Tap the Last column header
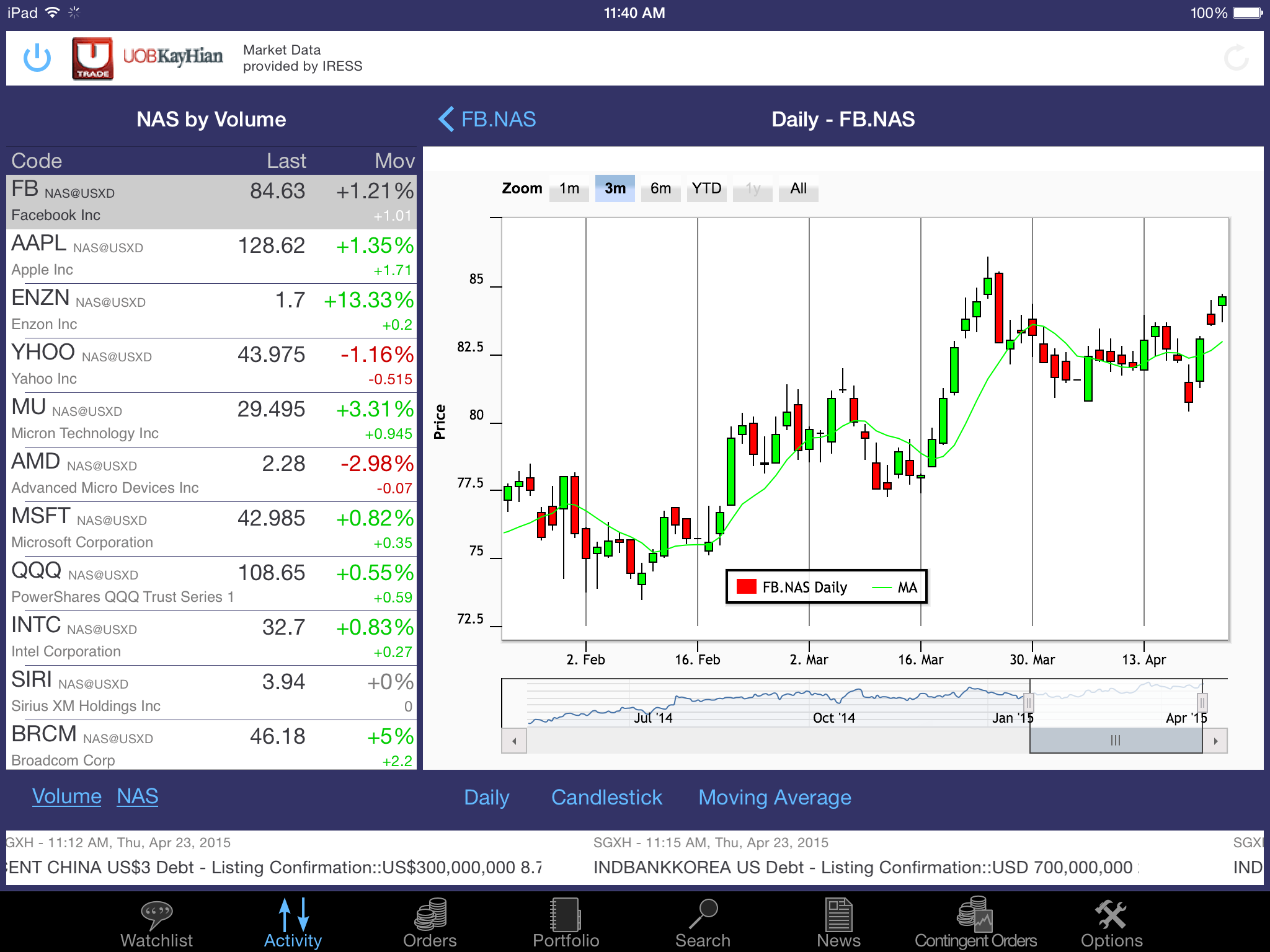Viewport: 1270px width, 952px height. tap(286, 161)
